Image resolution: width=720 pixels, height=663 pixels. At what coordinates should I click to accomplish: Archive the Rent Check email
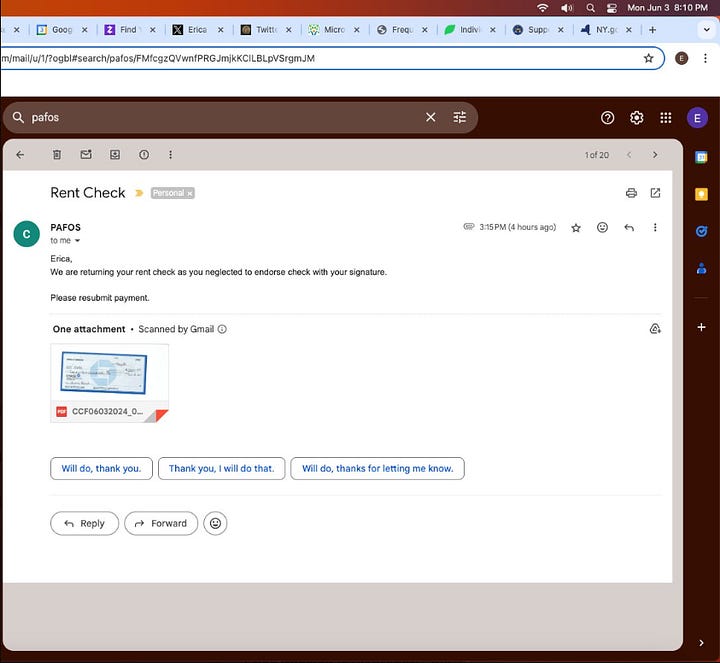pyautogui.click(x=115, y=155)
